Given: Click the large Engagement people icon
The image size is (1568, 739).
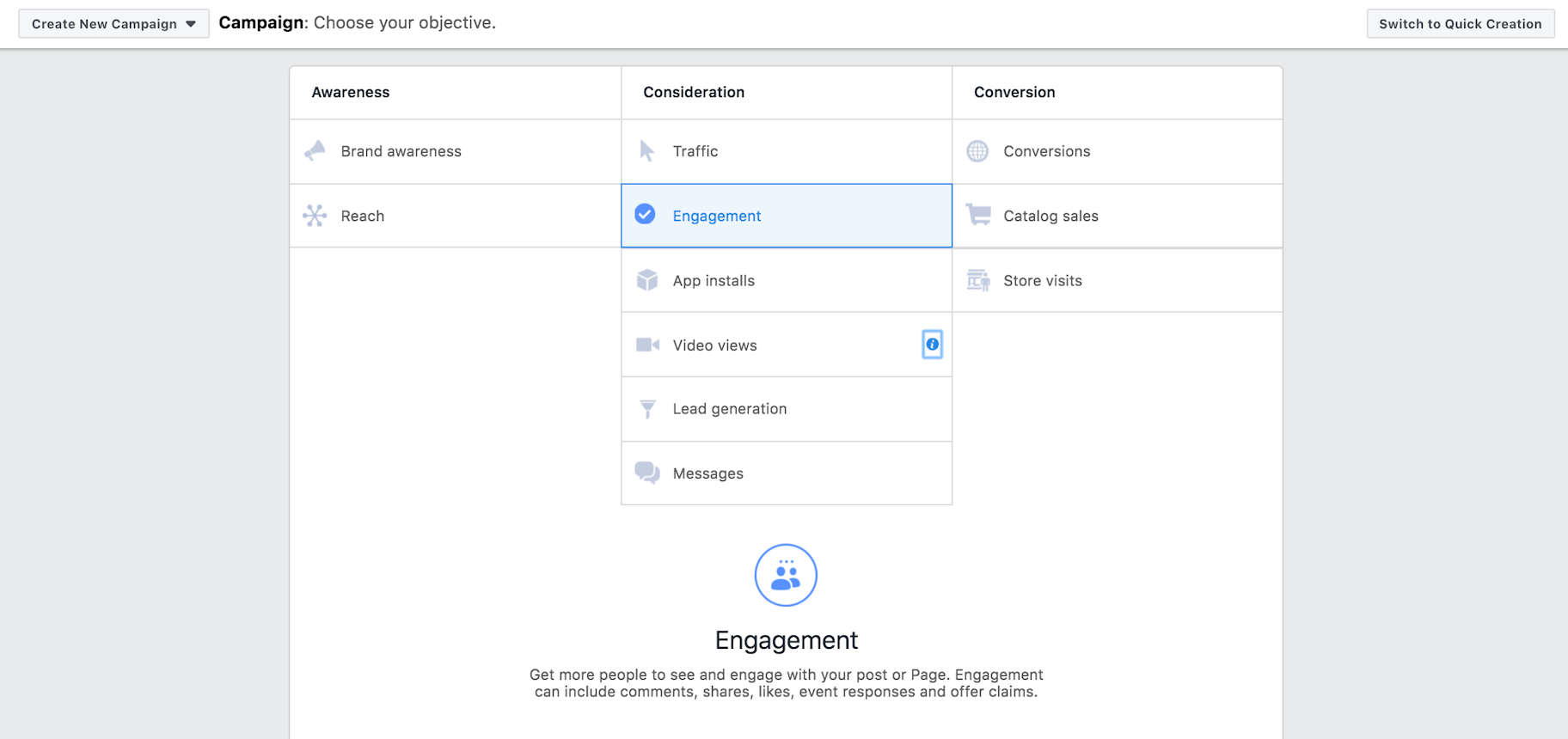Looking at the screenshot, I should point(786,575).
